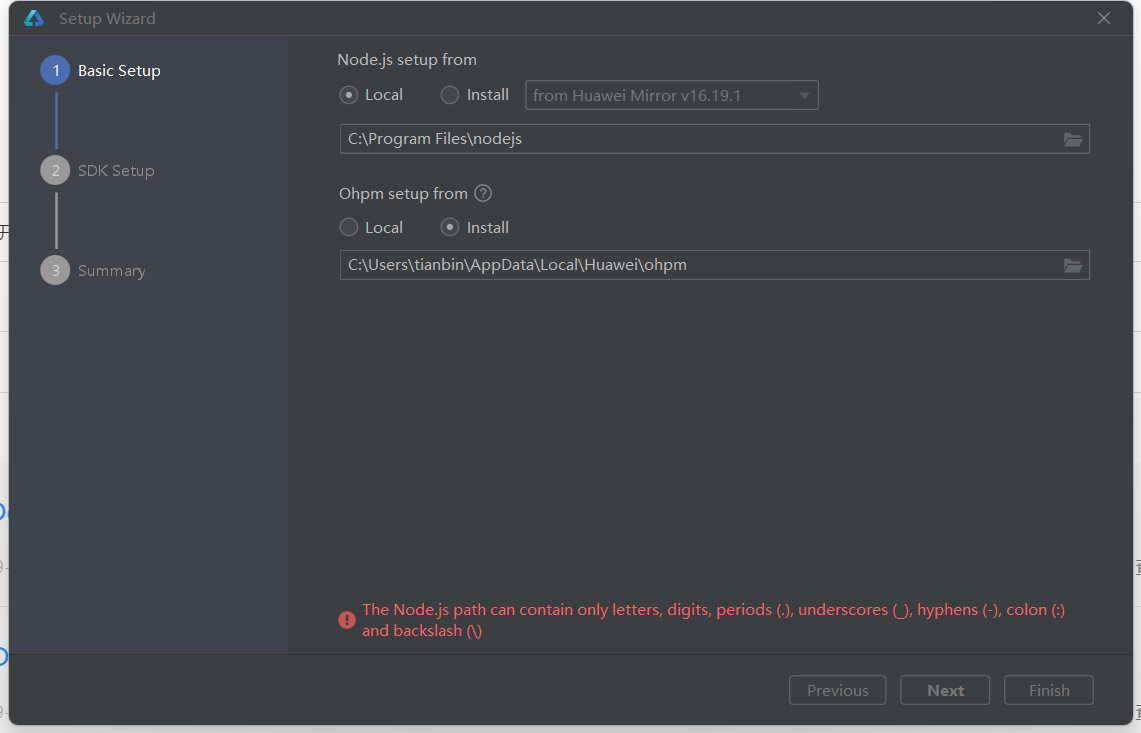Go to Basic Setup step
Viewport: 1141px width, 733px height.
click(x=101, y=71)
